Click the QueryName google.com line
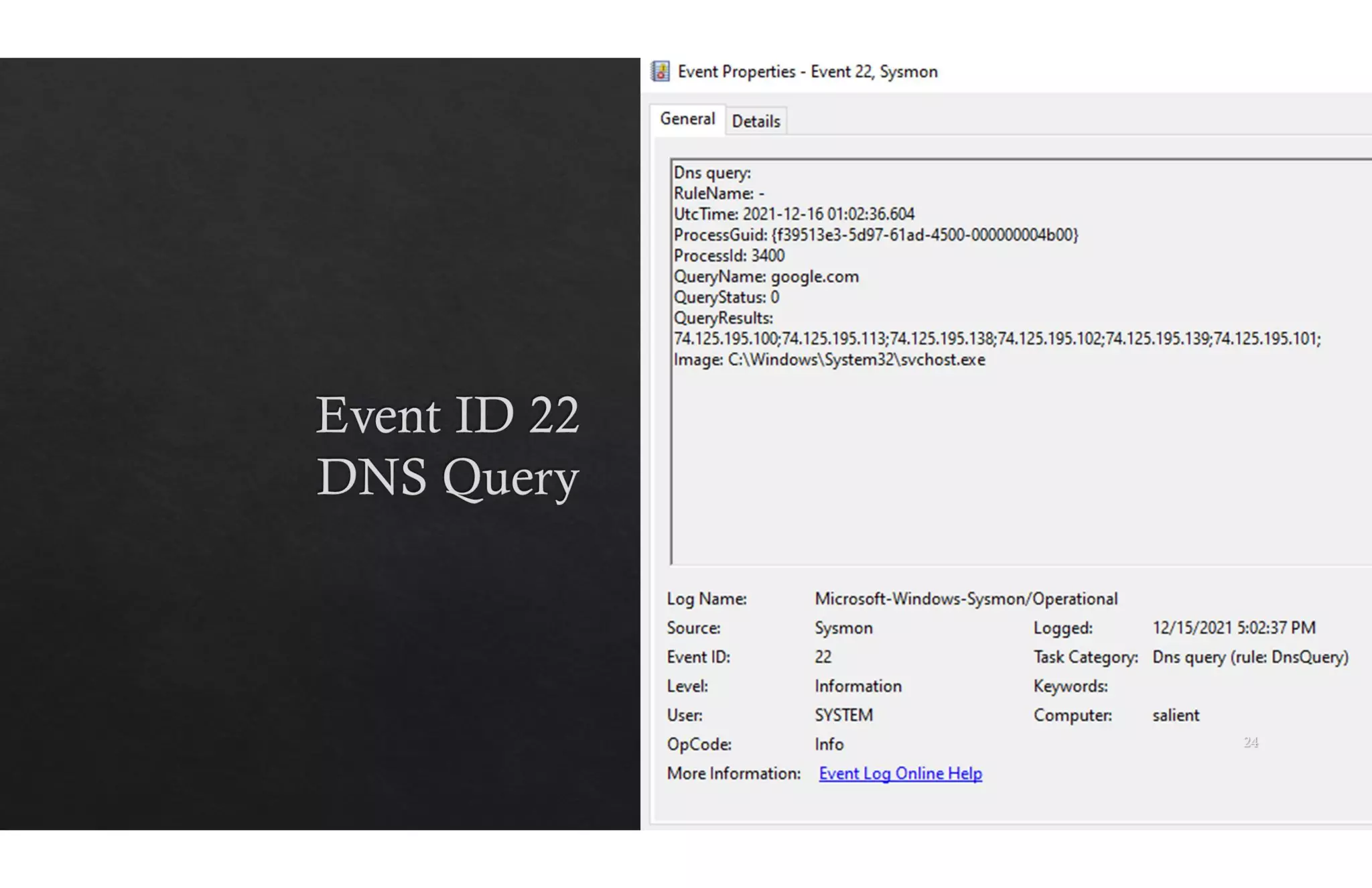The image size is (1372, 888). [x=766, y=277]
